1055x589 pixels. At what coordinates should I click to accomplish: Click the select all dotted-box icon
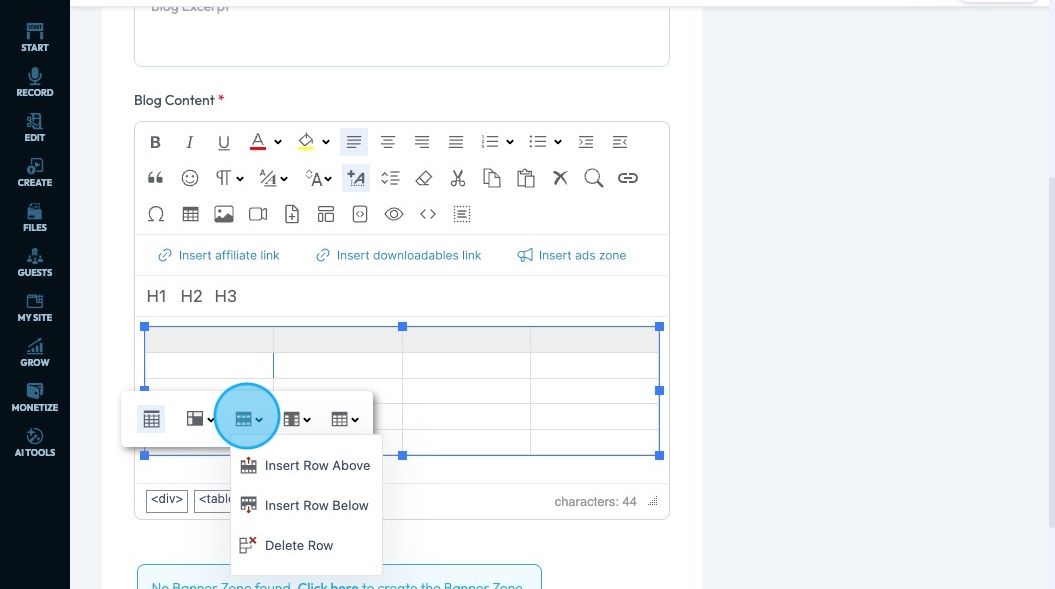pos(462,214)
